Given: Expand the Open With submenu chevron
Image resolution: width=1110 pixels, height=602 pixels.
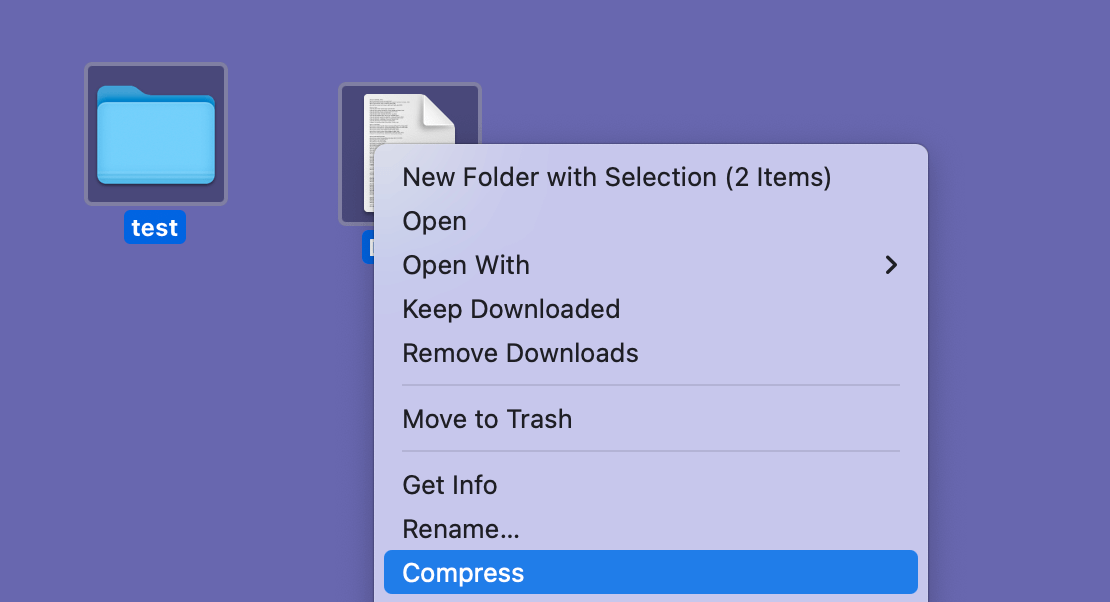Looking at the screenshot, I should coord(890,265).
